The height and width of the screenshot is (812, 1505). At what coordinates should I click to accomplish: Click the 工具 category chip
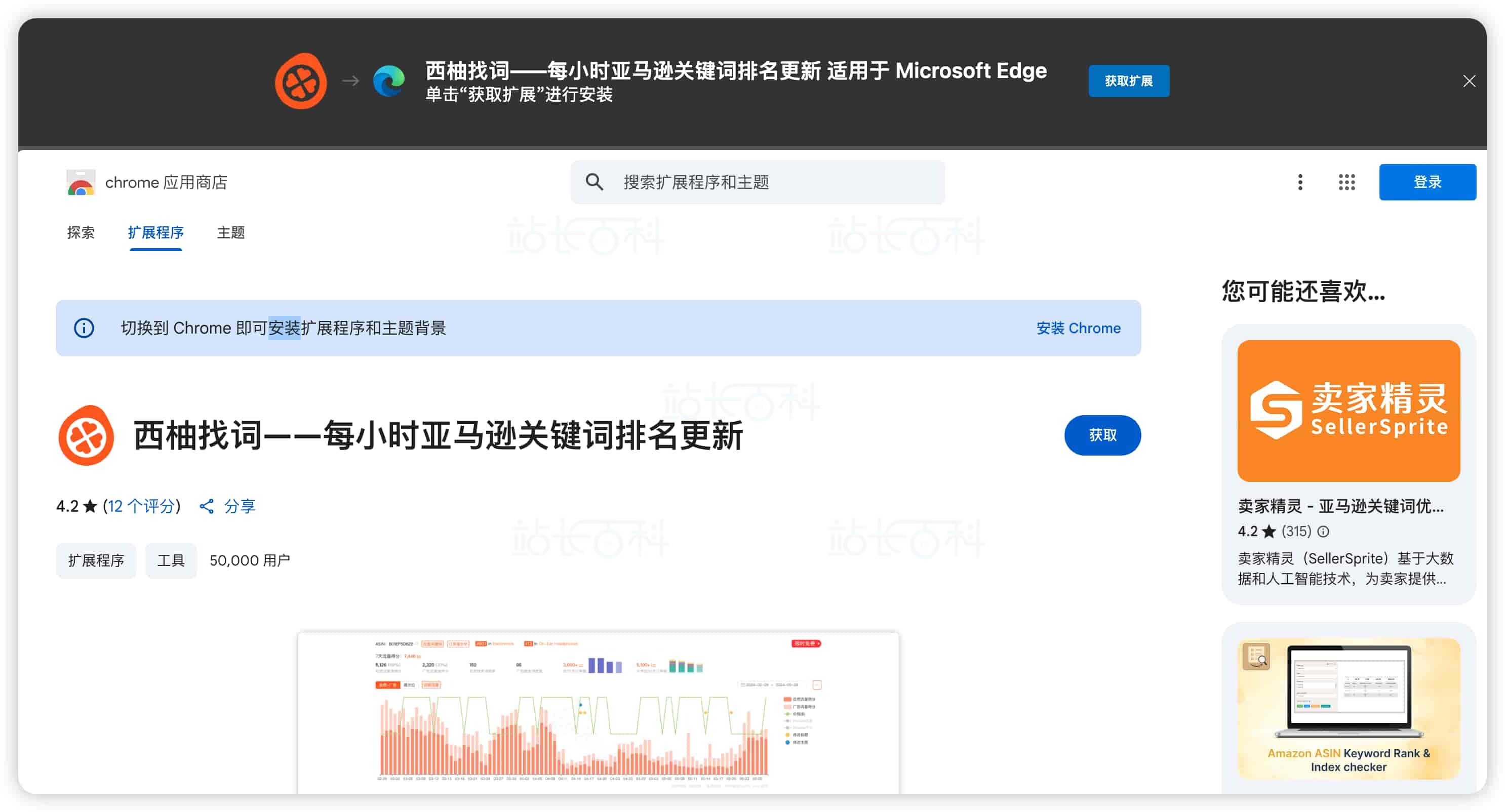coord(171,560)
